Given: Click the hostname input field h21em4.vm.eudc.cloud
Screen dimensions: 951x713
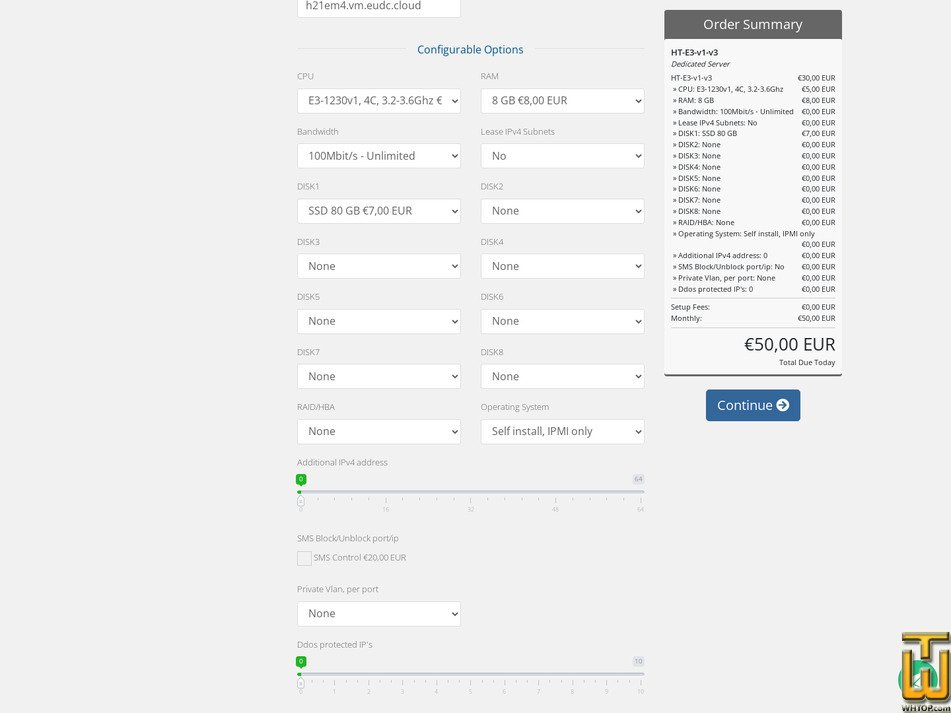Looking at the screenshot, I should pyautogui.click(x=378, y=7).
